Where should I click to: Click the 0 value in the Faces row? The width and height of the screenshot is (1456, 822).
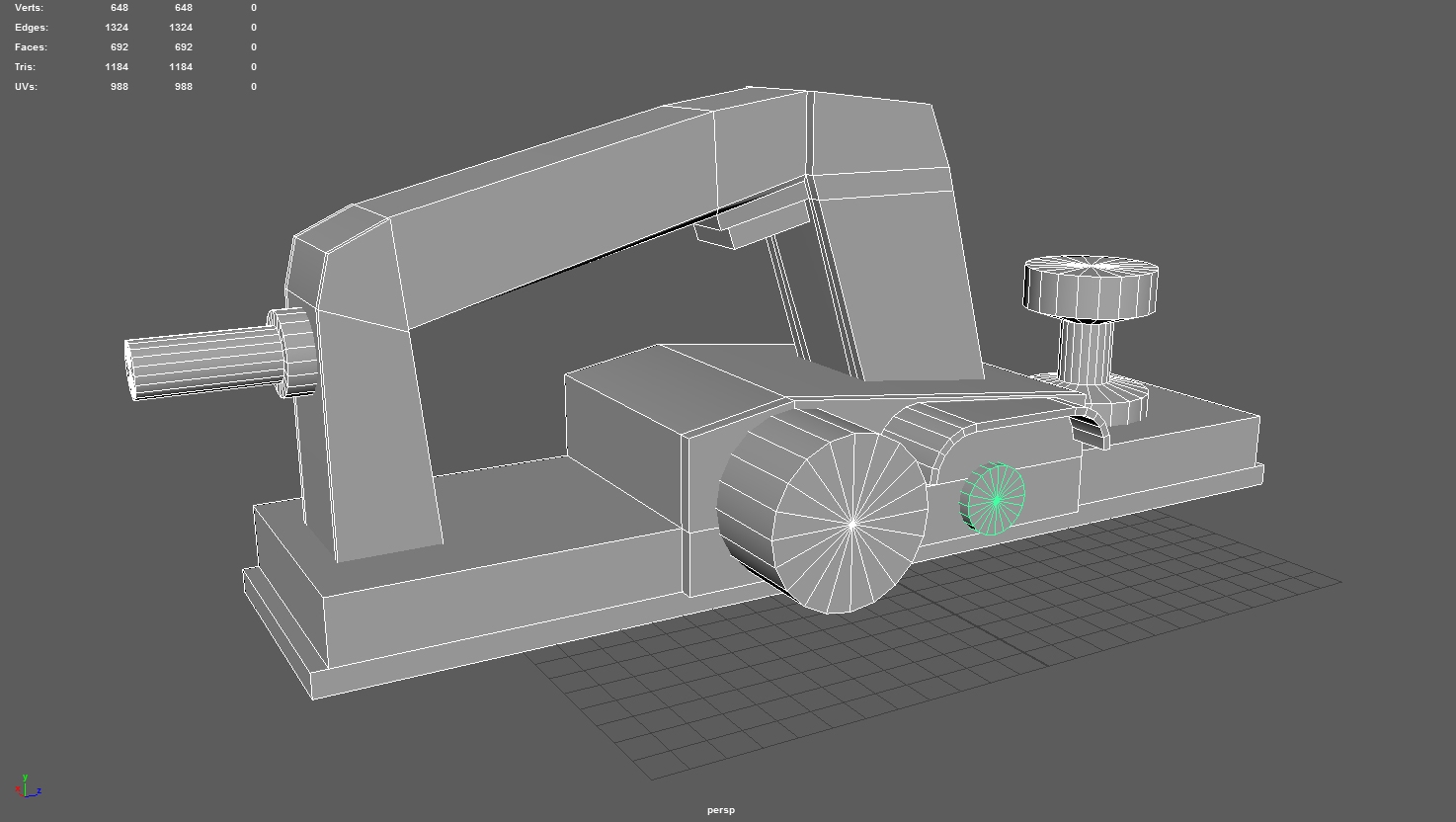[x=253, y=47]
